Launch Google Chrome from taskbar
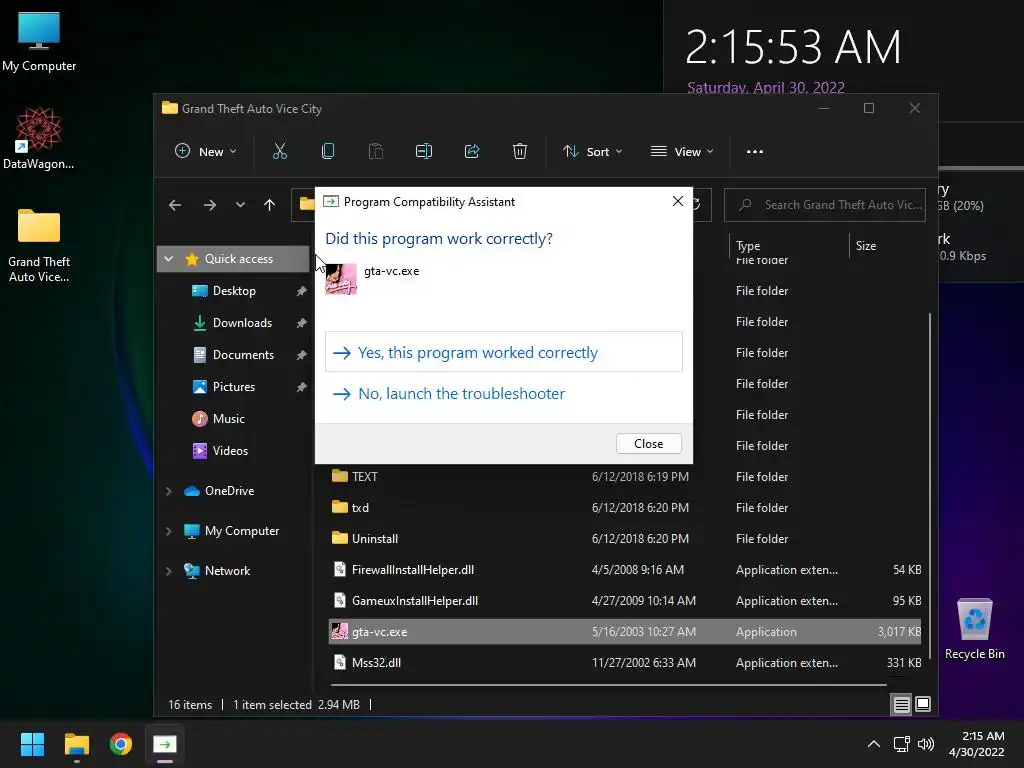Viewport: 1024px width, 768px height. [121, 744]
